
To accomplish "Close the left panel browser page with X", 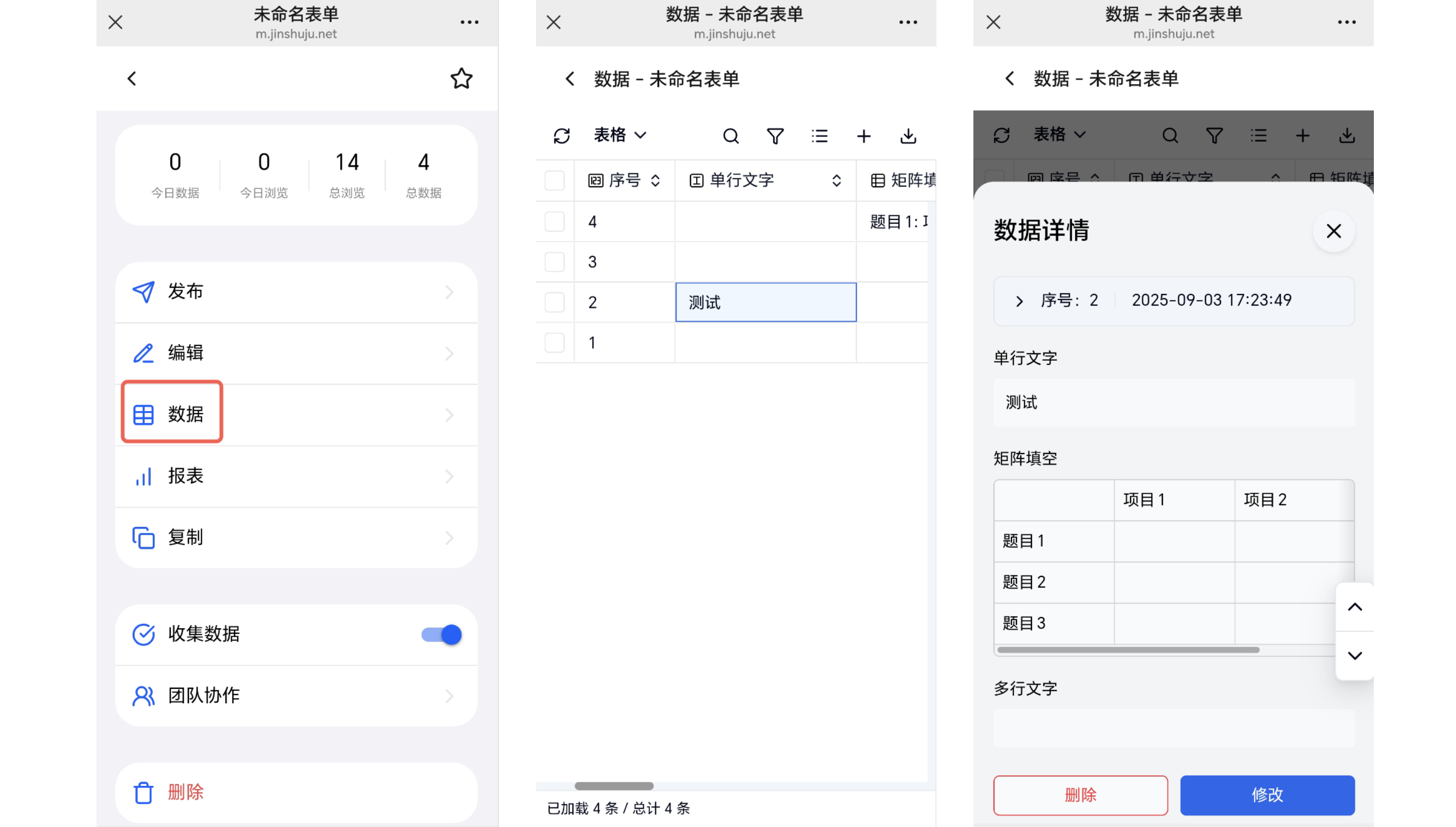I will (115, 22).
